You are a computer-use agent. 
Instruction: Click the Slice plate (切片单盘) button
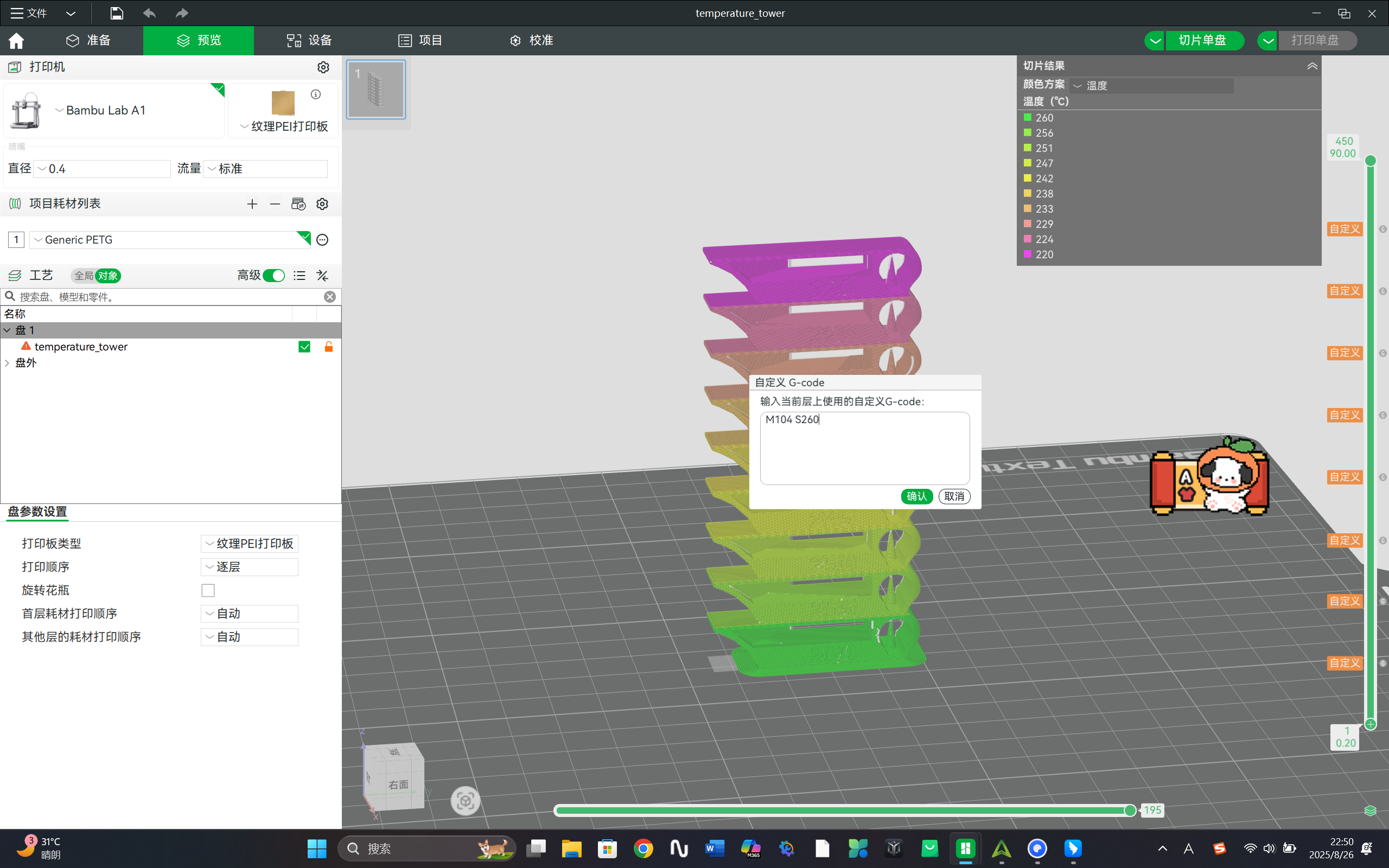tap(1205, 40)
